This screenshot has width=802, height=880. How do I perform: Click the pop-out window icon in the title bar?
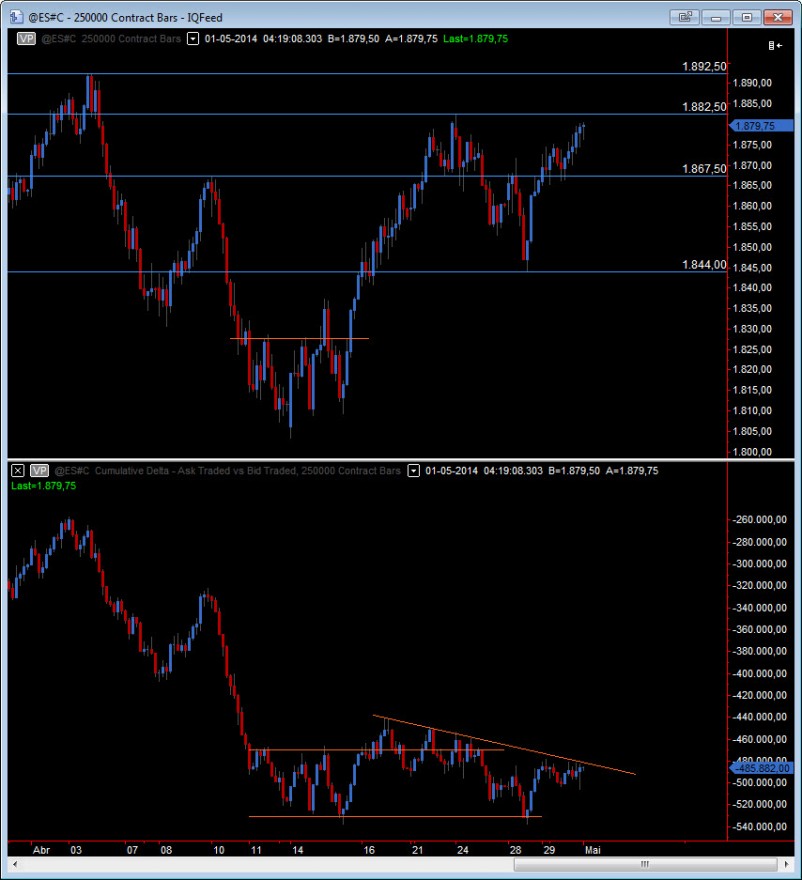[684, 17]
